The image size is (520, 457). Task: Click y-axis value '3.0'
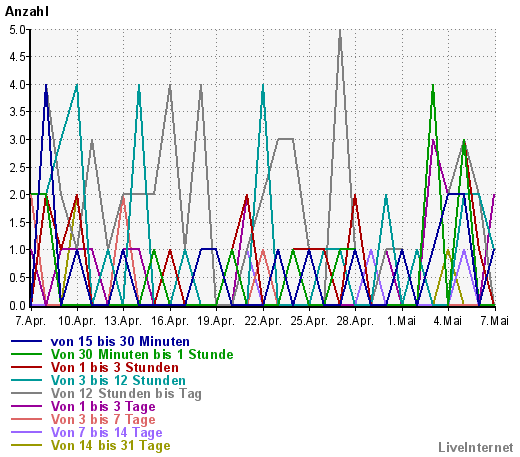tap(17, 140)
